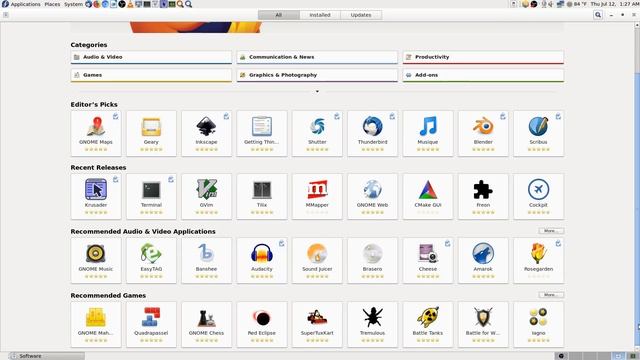Open the software search button
The width and height of the screenshot is (640, 360).
coord(598,15)
